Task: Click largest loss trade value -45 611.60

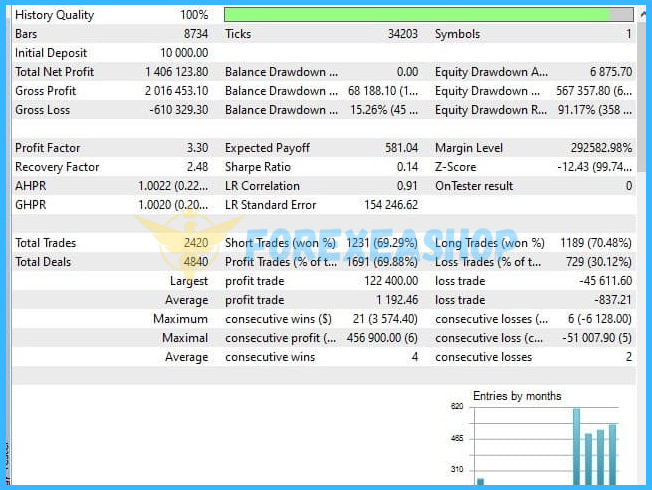Action: (605, 281)
